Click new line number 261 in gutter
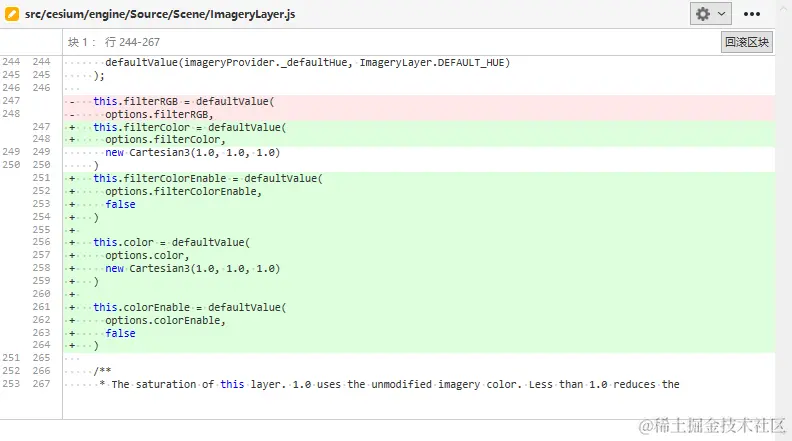The width and height of the screenshot is (792, 441). tap(41, 307)
